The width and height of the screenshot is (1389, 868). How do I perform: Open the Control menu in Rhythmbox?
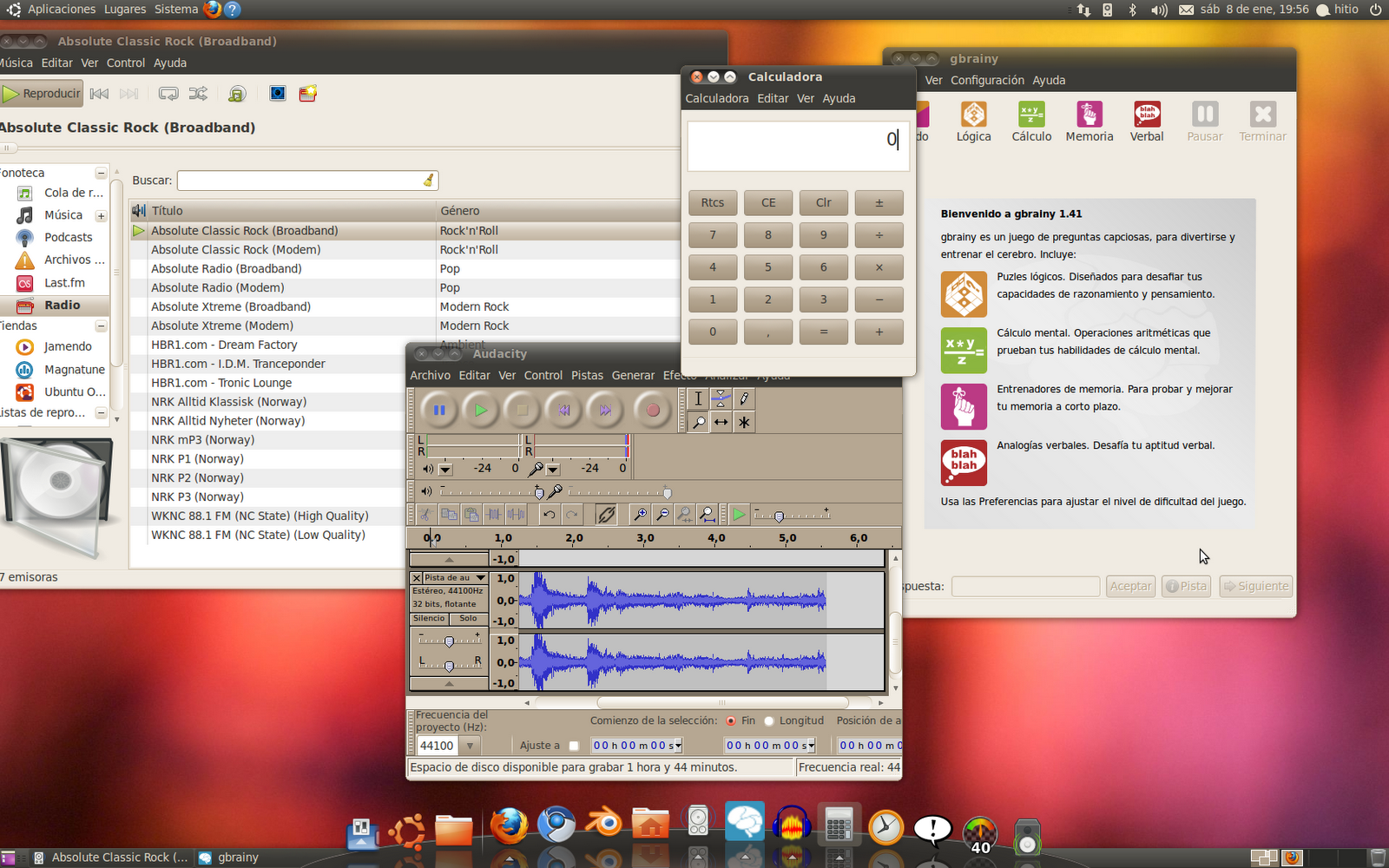click(x=126, y=63)
